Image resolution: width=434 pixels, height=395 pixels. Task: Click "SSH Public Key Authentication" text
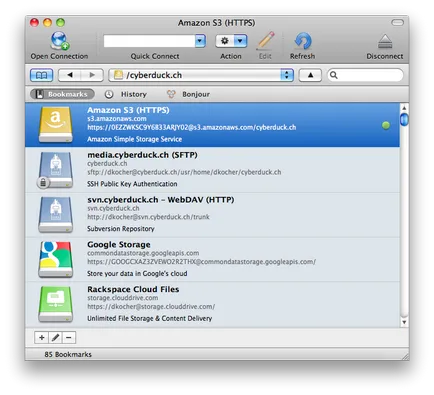coord(132,184)
